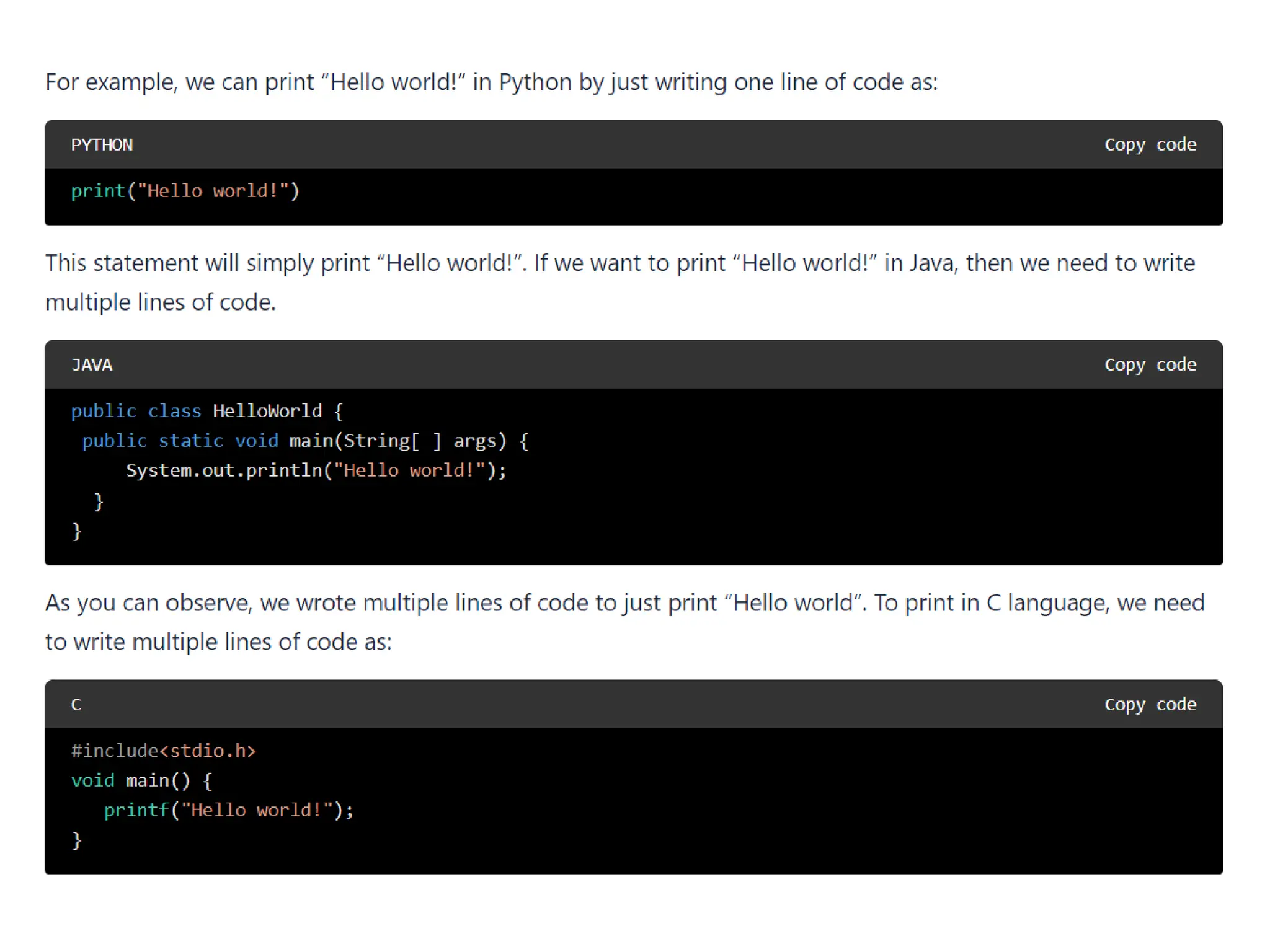The image size is (1270, 952).
Task: Click the System.out.println line in Java code
Action: [316, 470]
